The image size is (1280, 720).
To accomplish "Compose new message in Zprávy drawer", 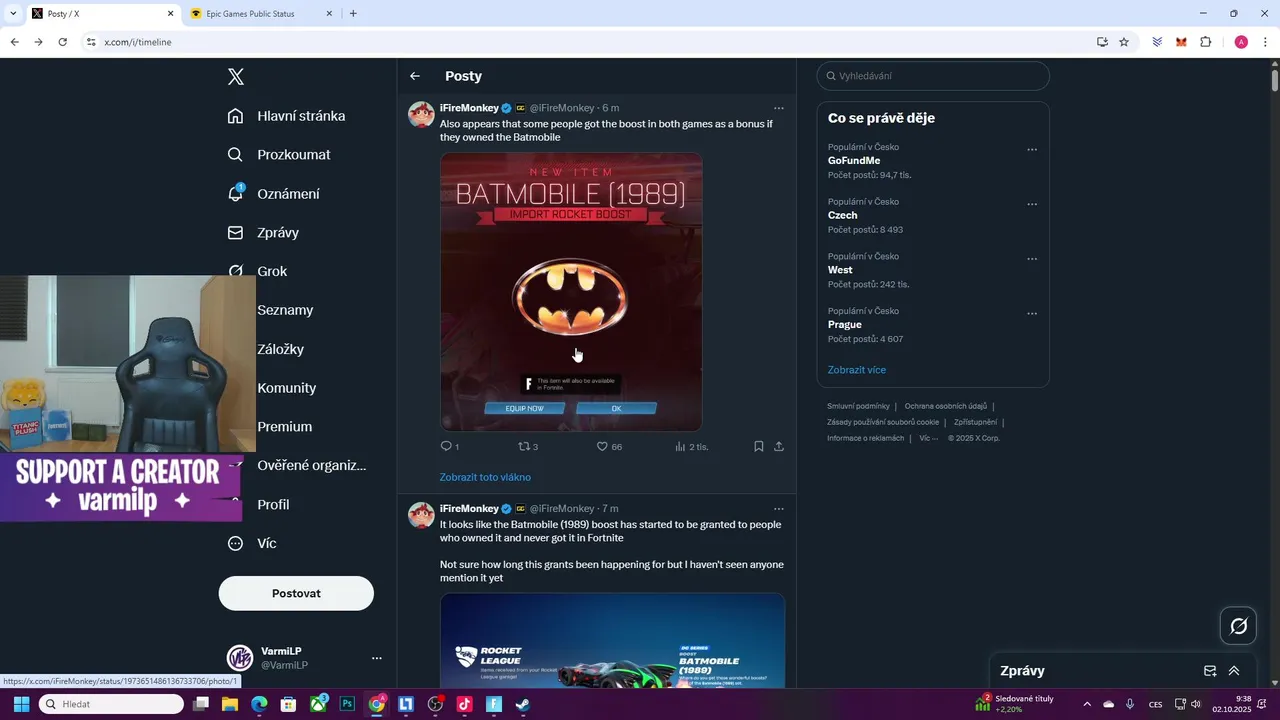I will pyautogui.click(x=1210, y=671).
